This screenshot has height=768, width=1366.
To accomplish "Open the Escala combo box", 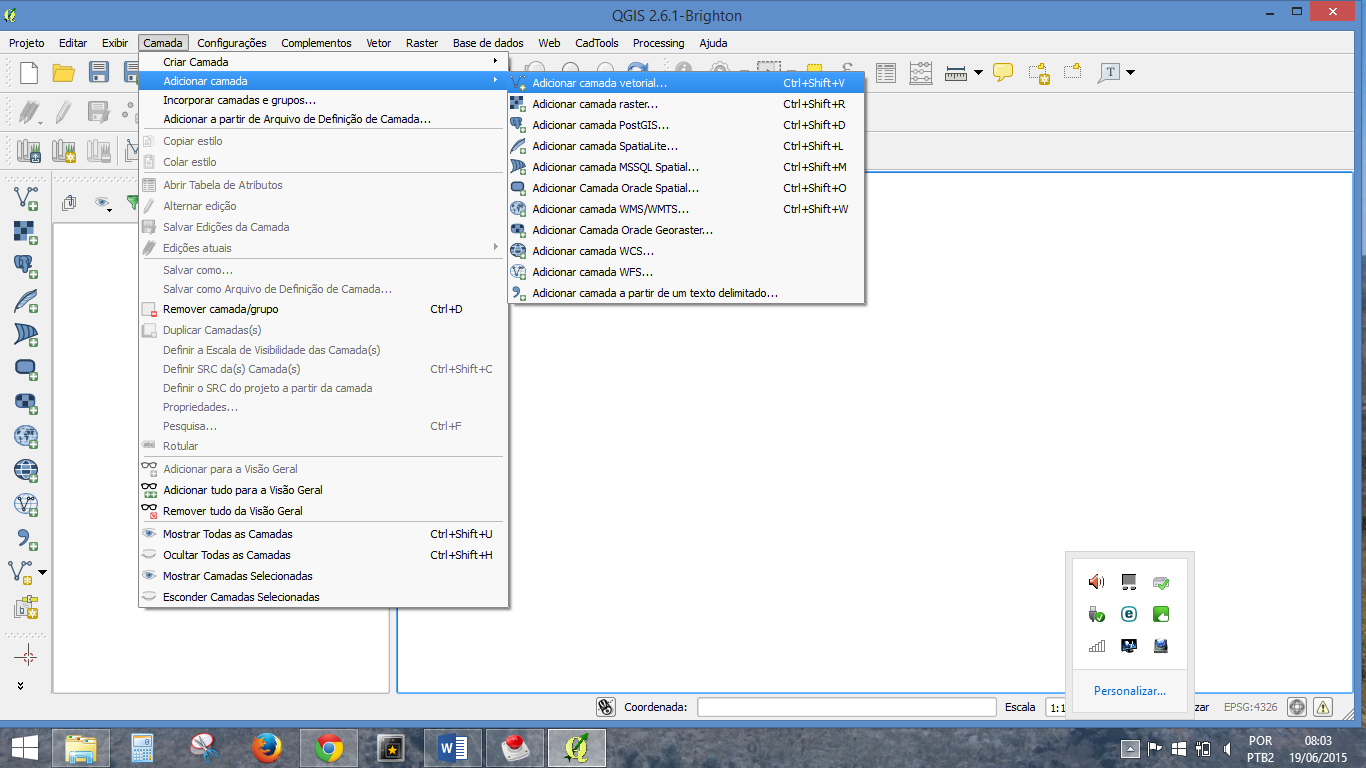I will [1055, 707].
